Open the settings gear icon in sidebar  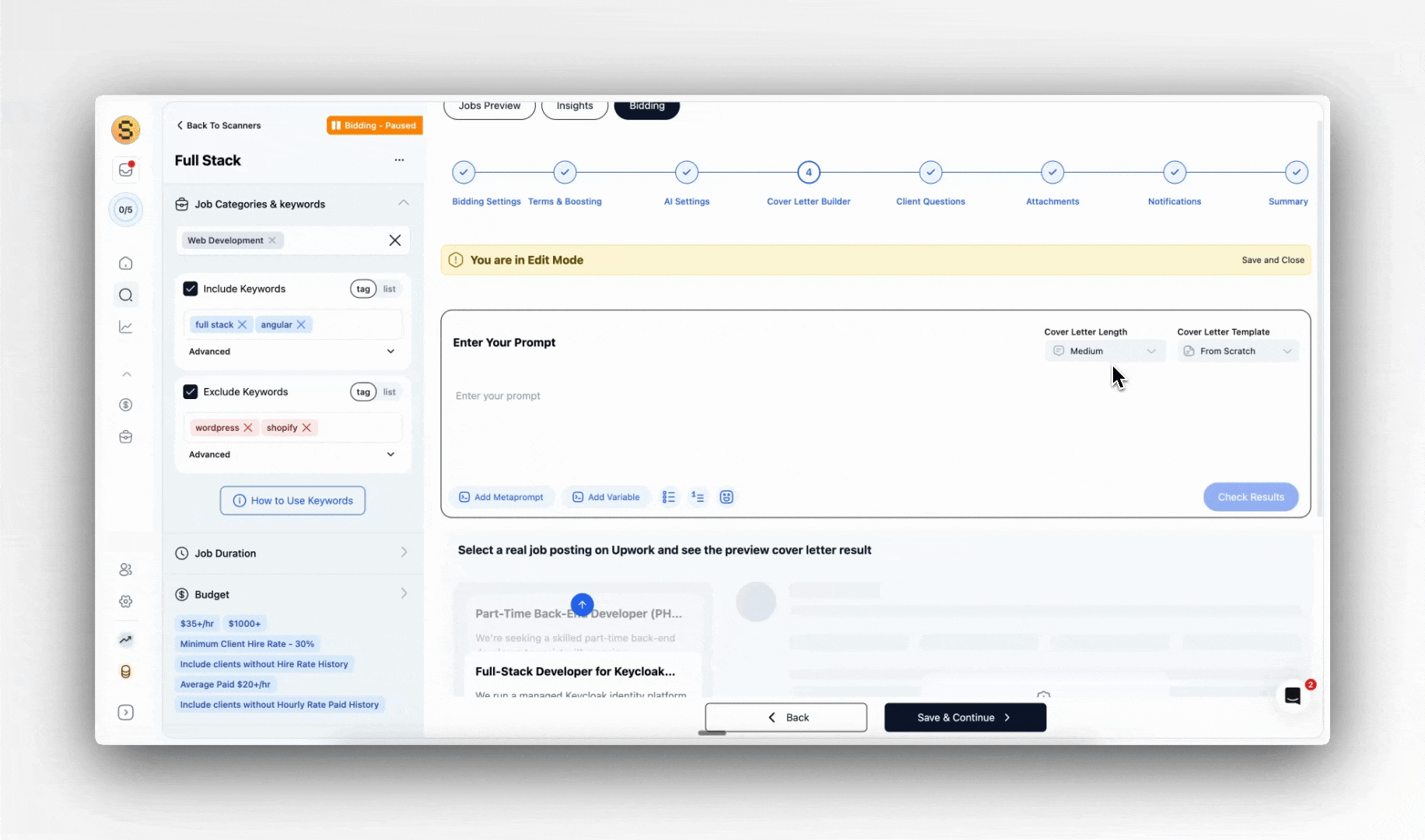click(125, 601)
